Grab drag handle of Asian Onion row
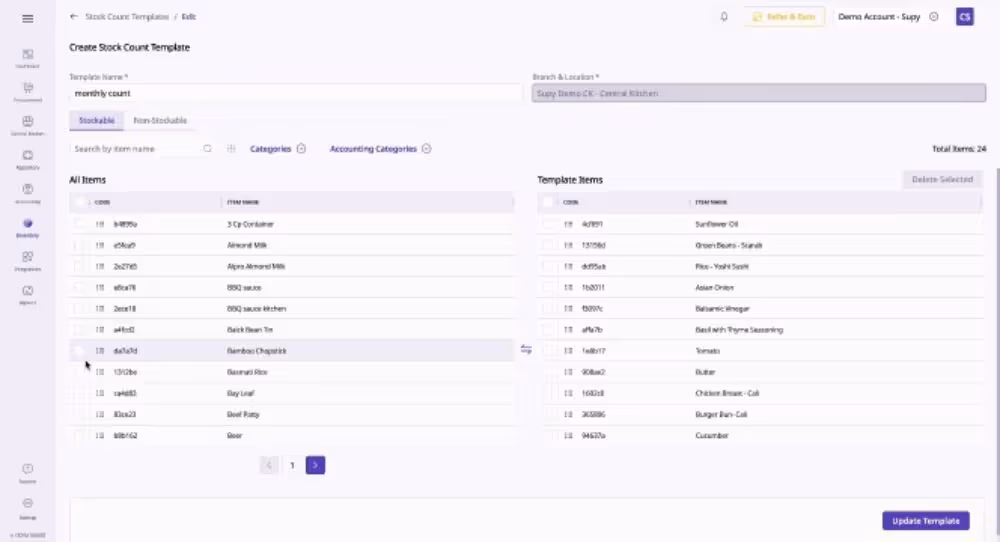1000x542 pixels. [568, 288]
